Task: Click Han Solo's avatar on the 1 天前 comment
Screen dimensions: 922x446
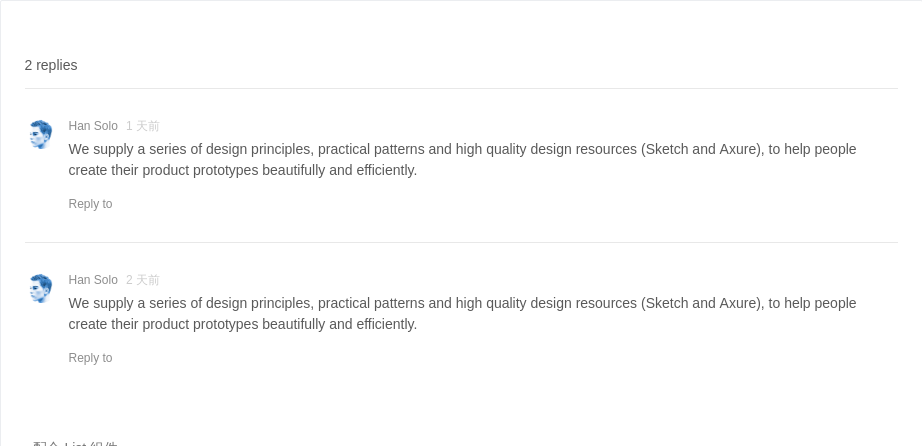Action: click(x=41, y=135)
